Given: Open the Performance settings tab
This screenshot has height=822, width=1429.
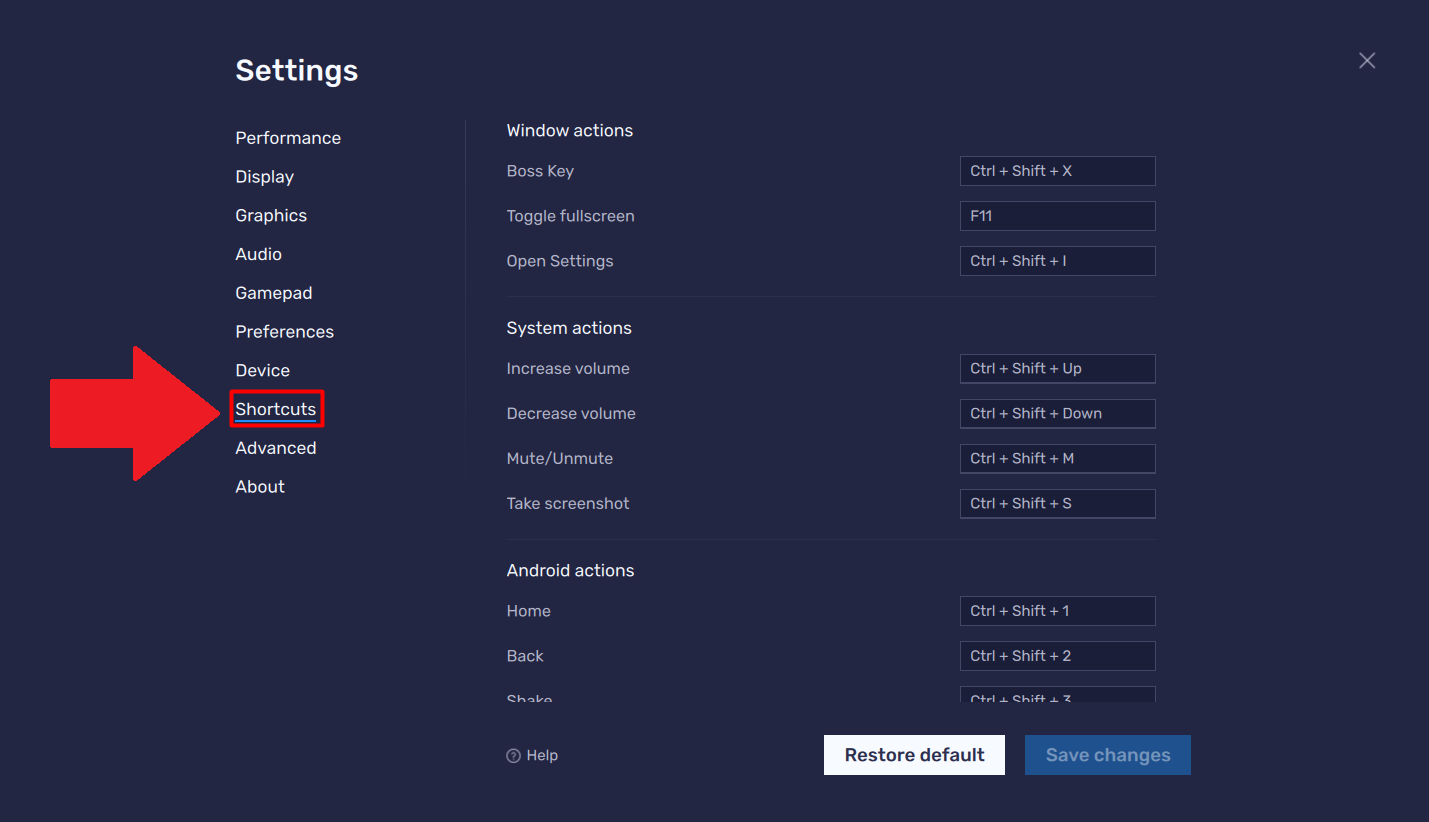Looking at the screenshot, I should click(288, 138).
